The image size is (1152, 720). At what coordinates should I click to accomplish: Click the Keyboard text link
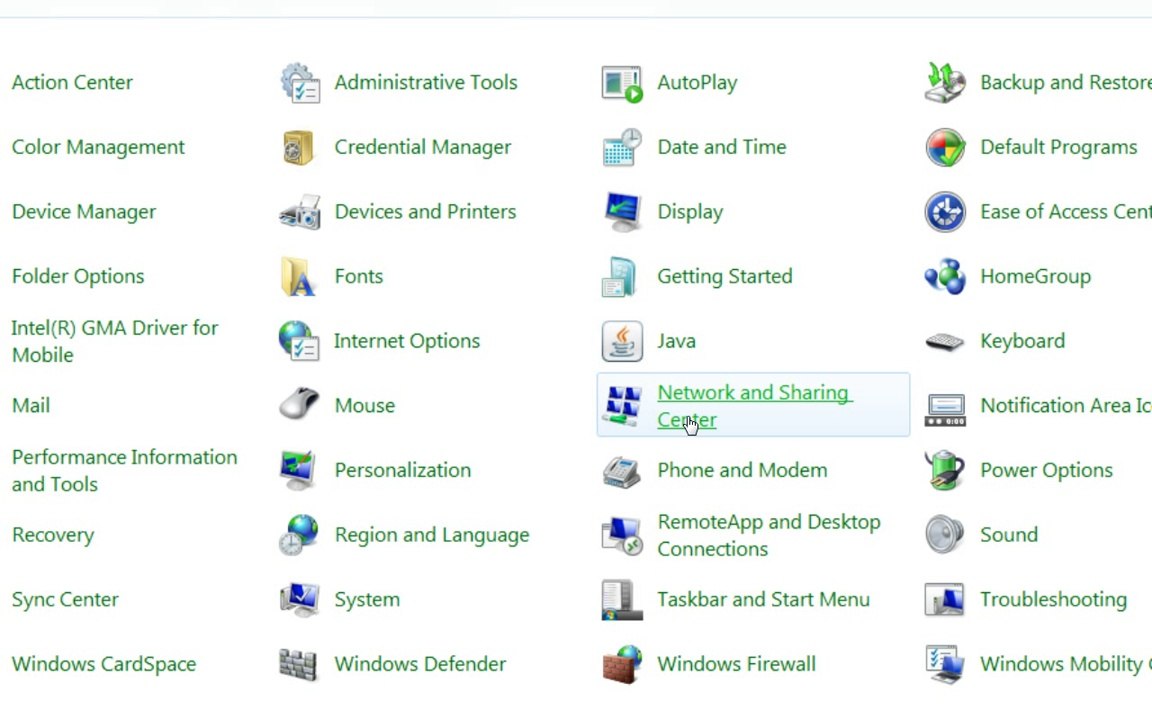1022,342
